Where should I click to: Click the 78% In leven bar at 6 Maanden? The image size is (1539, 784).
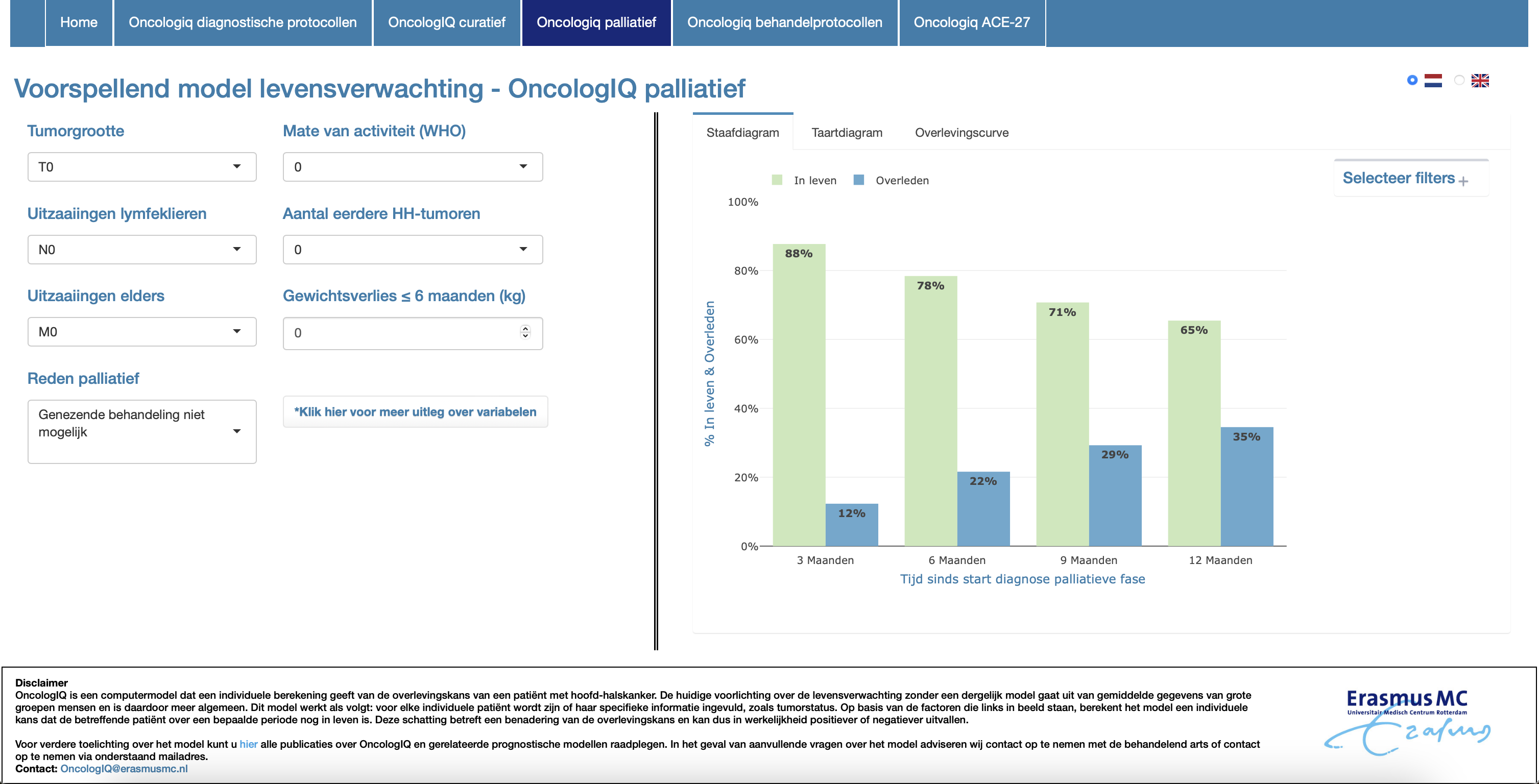point(930,411)
